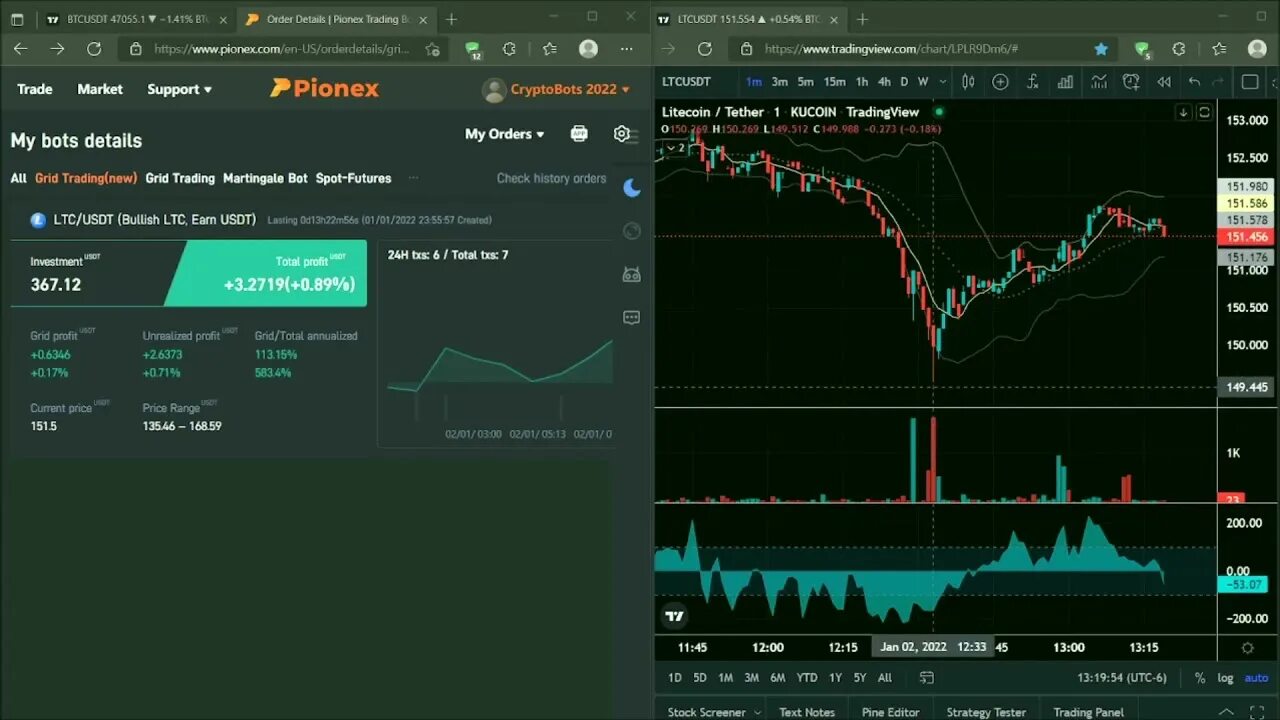
Task: Open the Pionex chat message sidebar icon
Action: click(x=631, y=317)
